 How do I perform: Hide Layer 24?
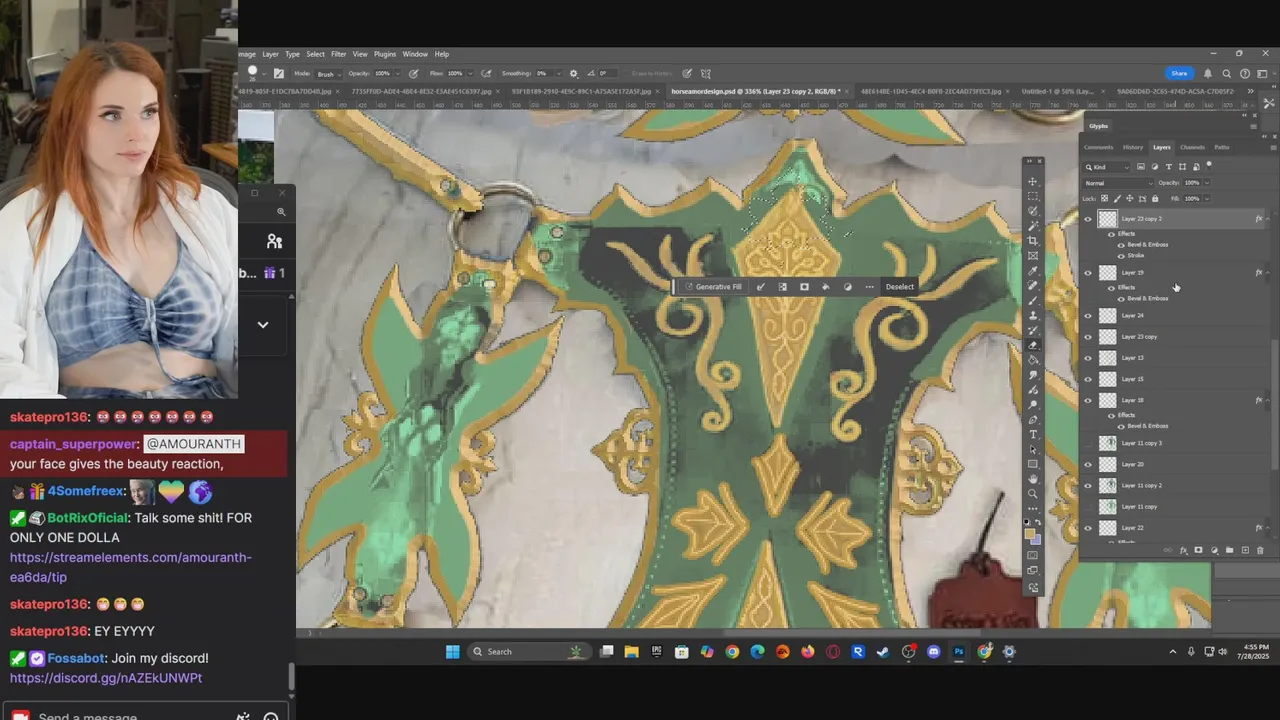pos(1088,315)
